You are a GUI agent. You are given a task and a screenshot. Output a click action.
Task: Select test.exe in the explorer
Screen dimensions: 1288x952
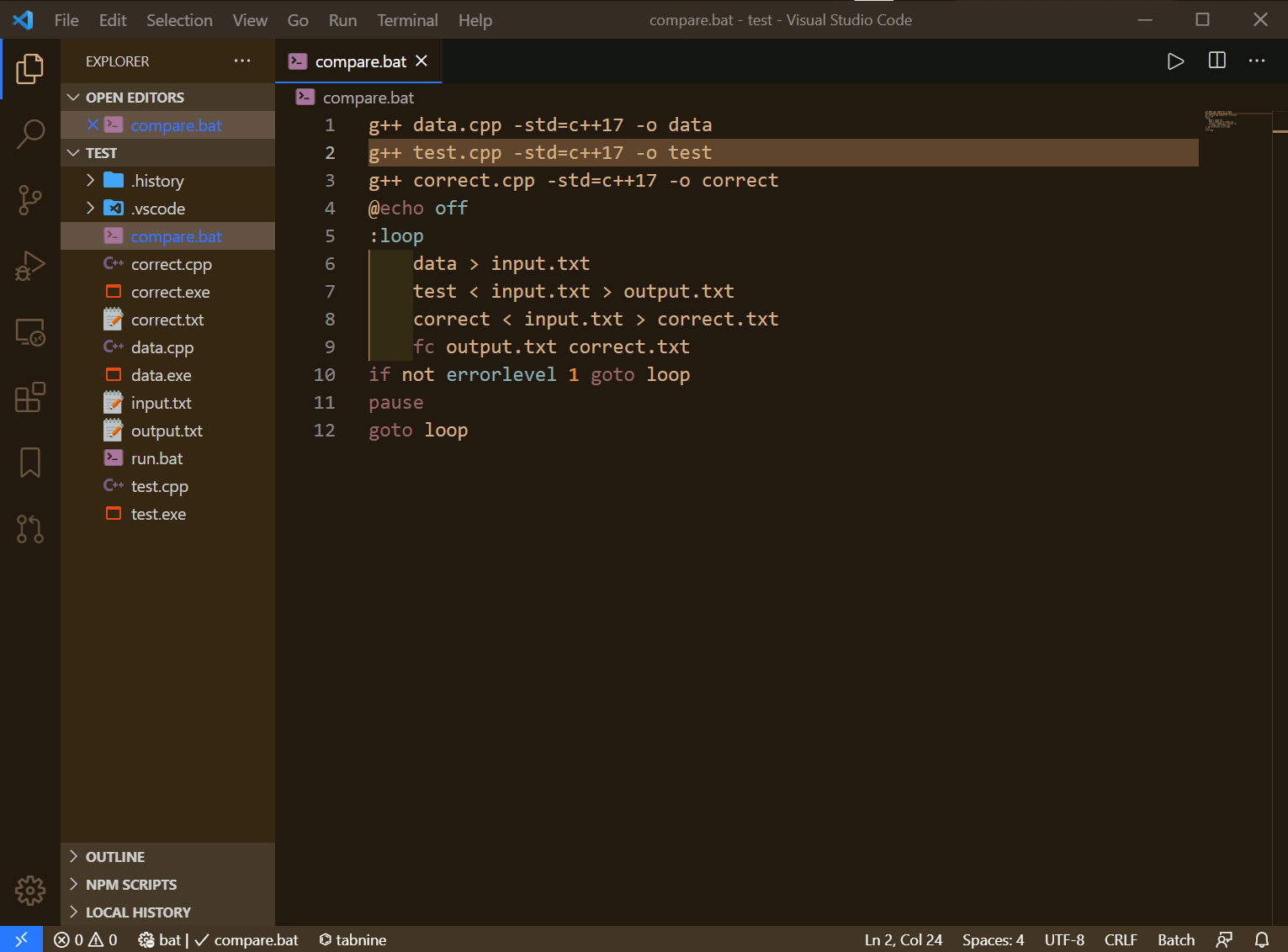(167, 514)
